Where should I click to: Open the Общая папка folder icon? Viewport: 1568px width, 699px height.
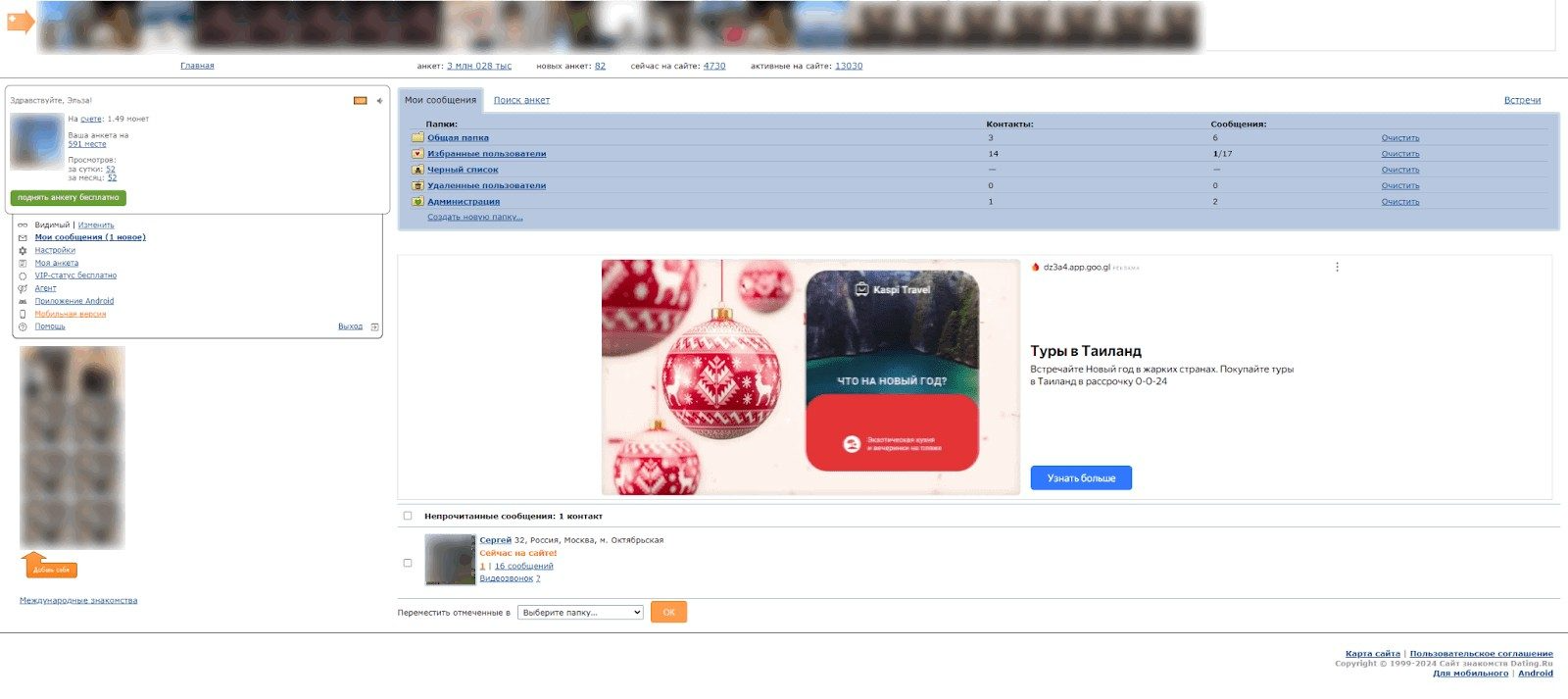click(x=417, y=138)
